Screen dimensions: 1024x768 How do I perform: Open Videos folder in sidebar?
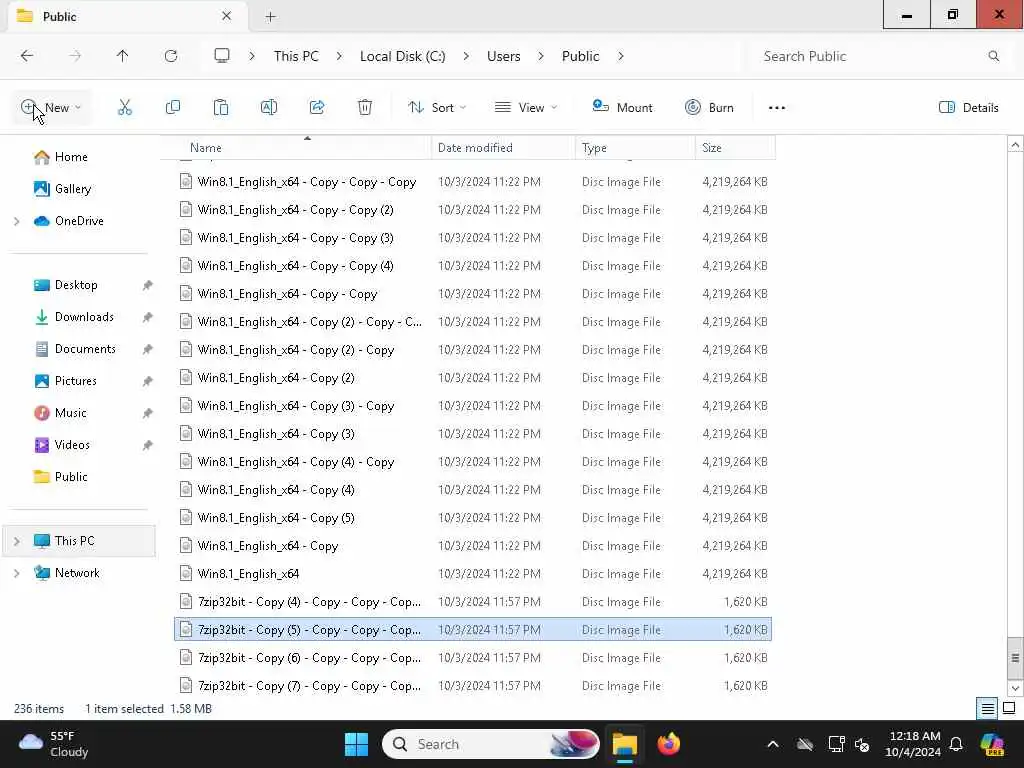72,445
